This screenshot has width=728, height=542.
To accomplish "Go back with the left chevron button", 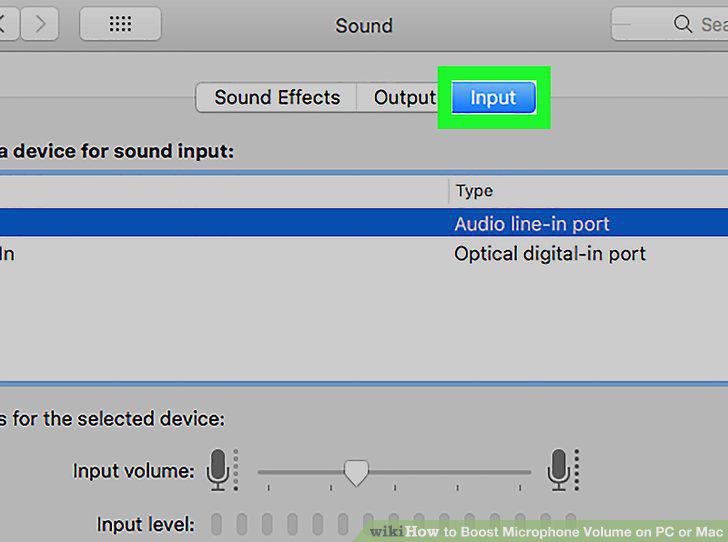I will tap(8, 23).
